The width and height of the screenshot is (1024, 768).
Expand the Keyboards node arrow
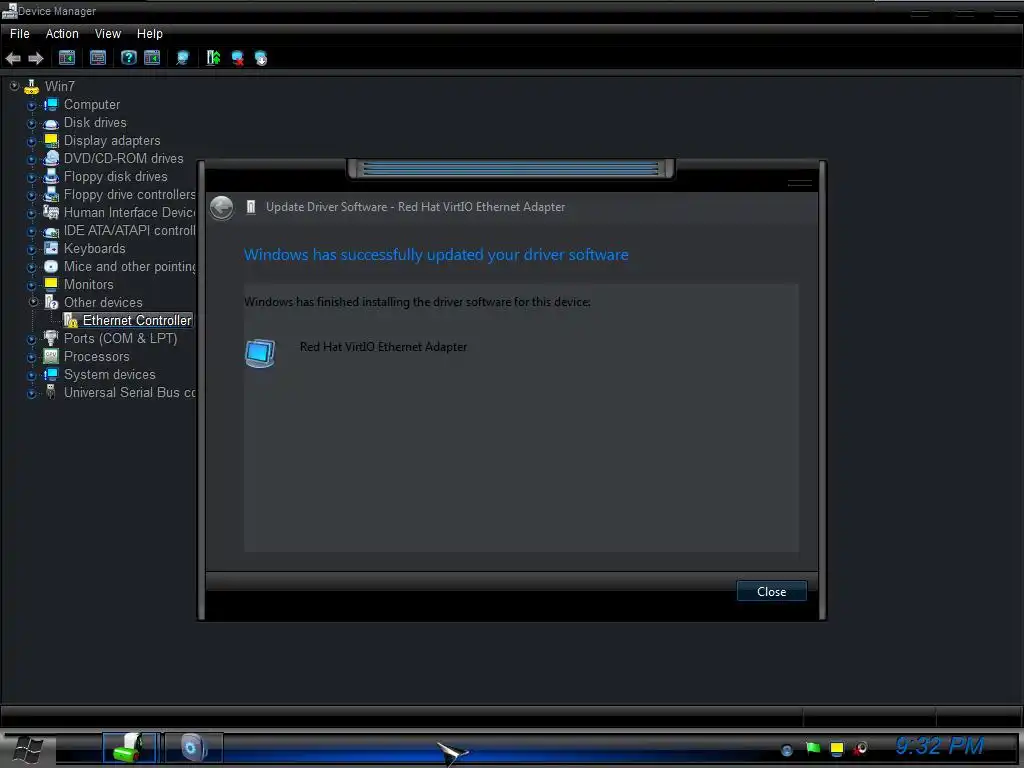(31, 249)
